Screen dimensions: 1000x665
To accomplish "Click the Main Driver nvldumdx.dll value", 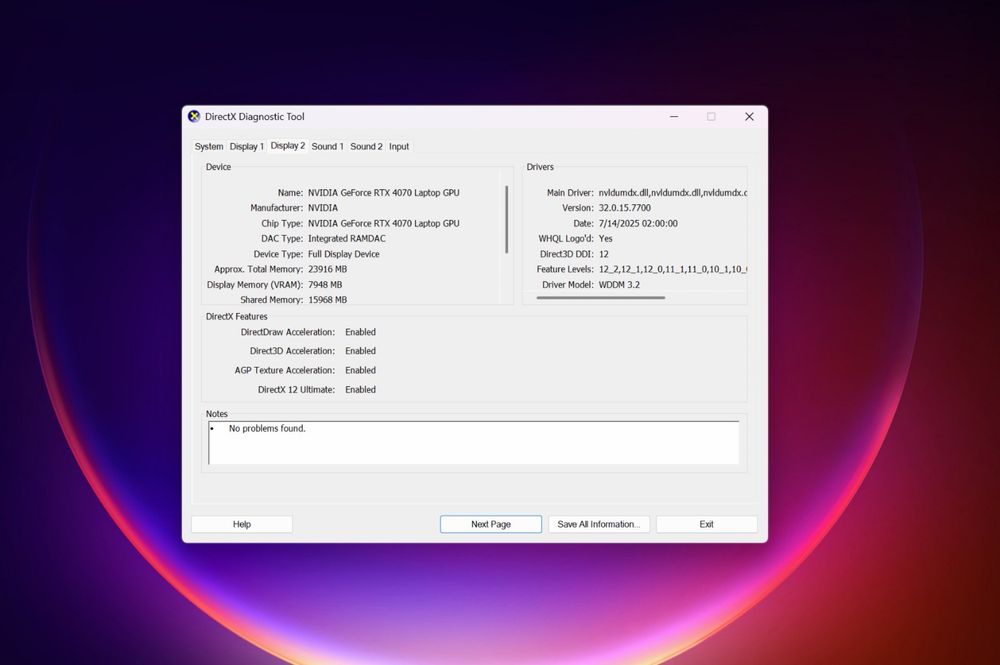I will click(672, 193).
